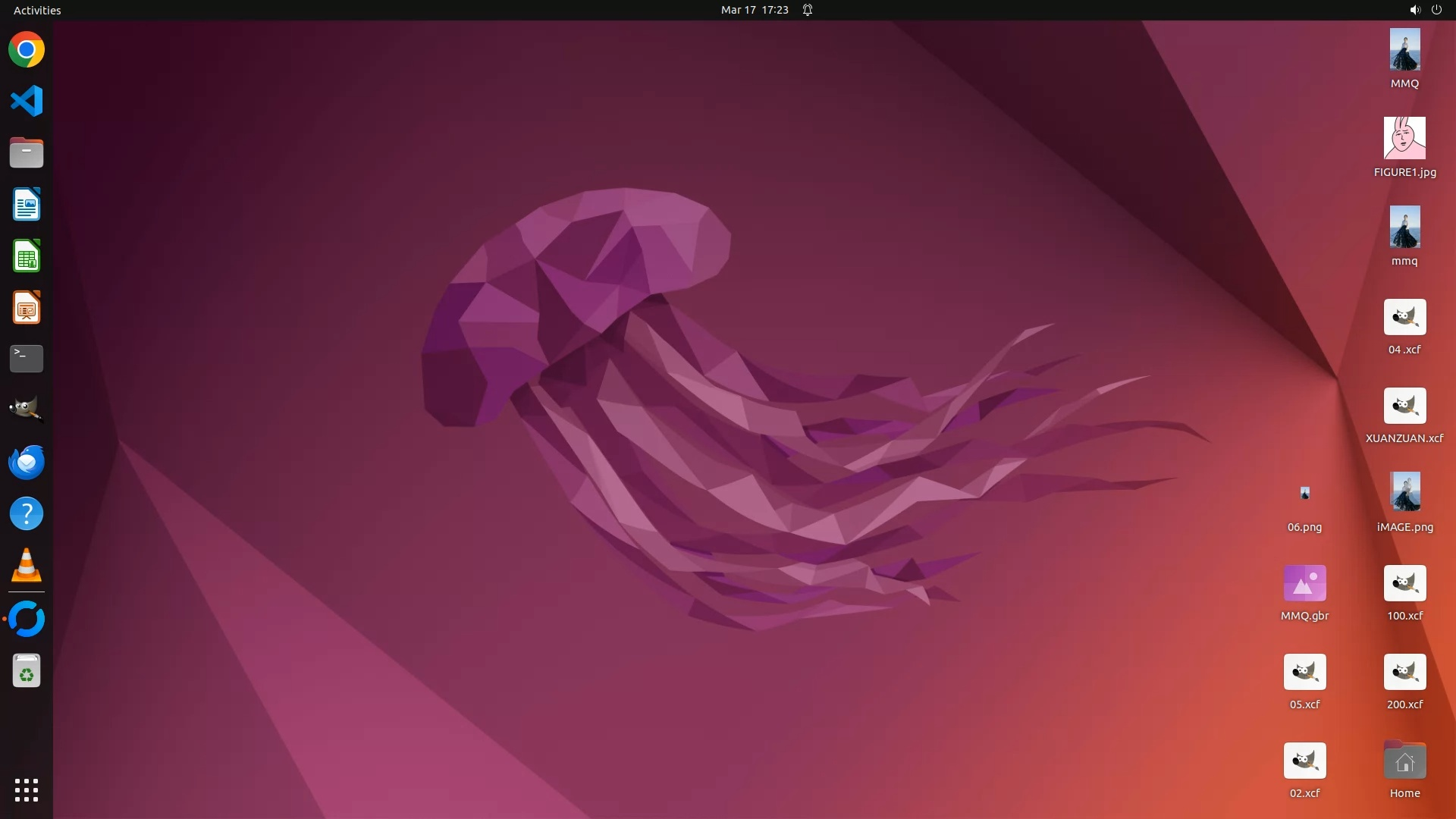Image resolution: width=1456 pixels, height=819 pixels.
Task: Open the Terminal from dock
Action: click(27, 359)
